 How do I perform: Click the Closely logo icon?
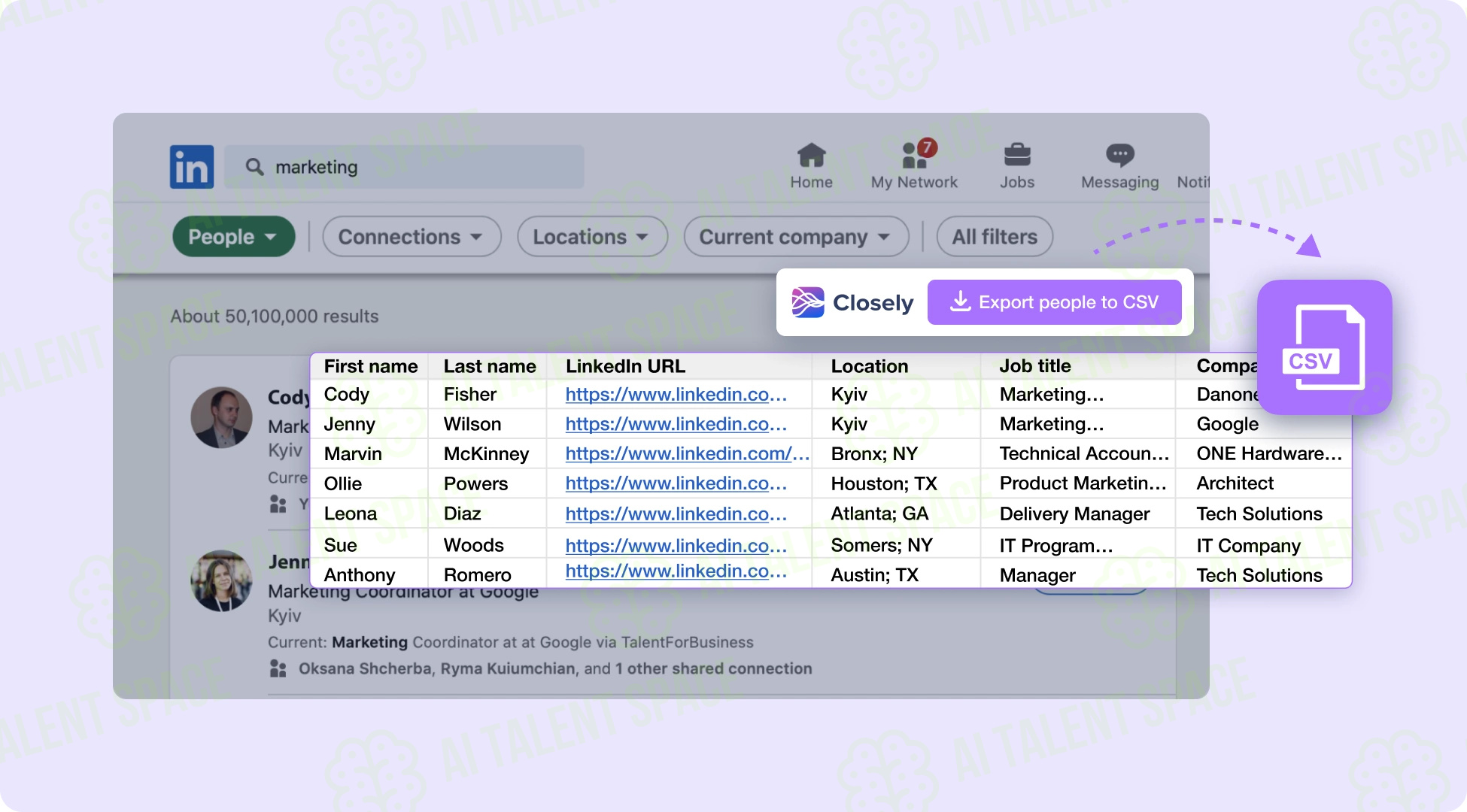(x=808, y=302)
